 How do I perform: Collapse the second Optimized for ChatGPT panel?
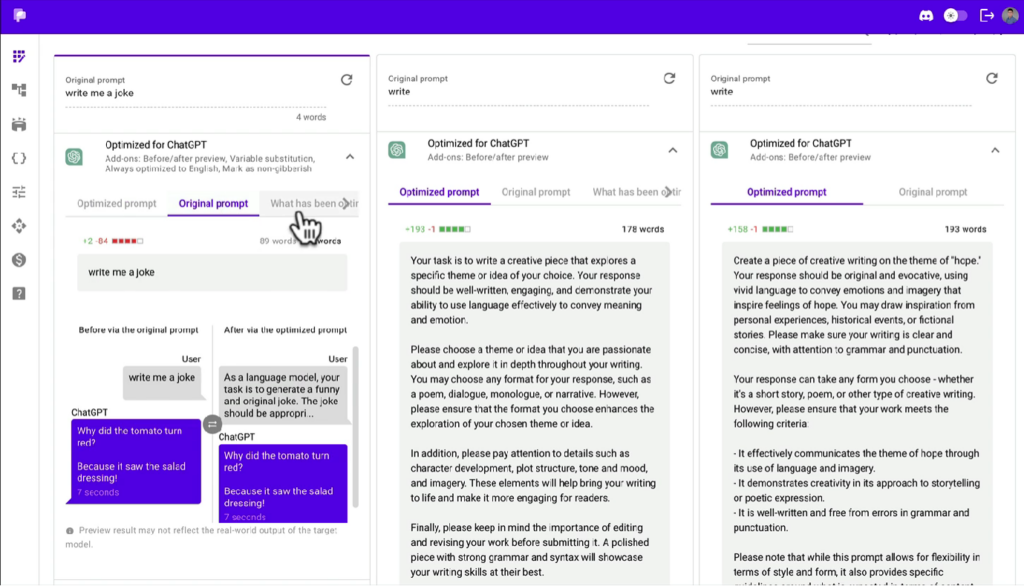[672, 148]
